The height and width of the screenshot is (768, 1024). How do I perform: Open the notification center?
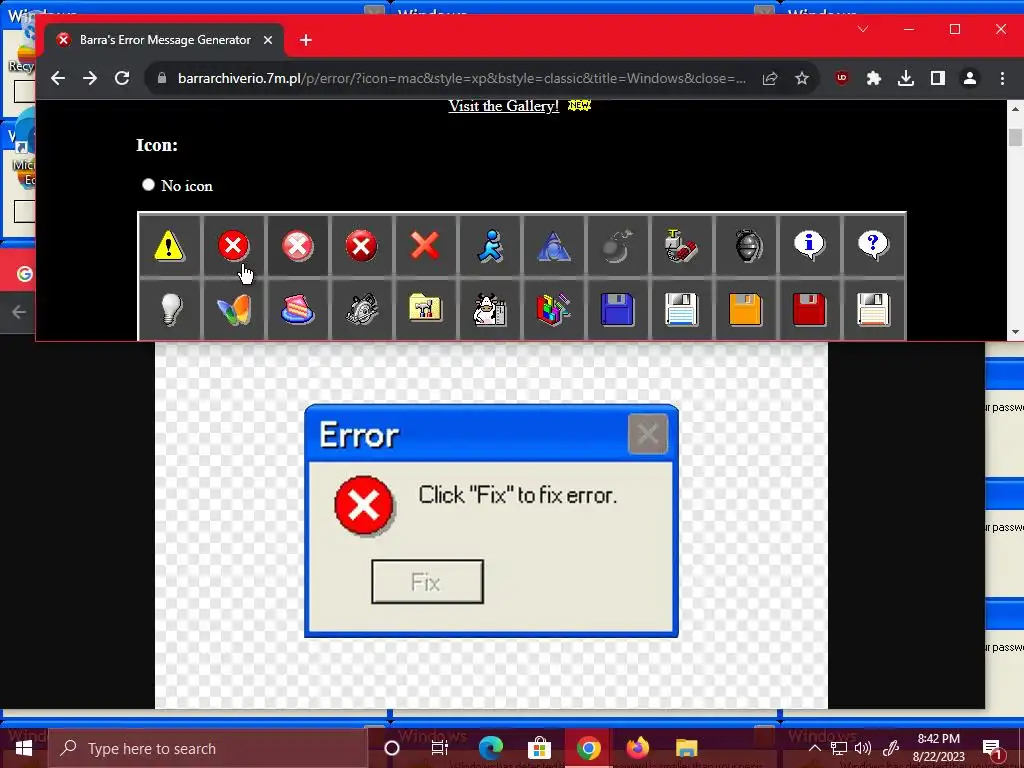[992, 749]
